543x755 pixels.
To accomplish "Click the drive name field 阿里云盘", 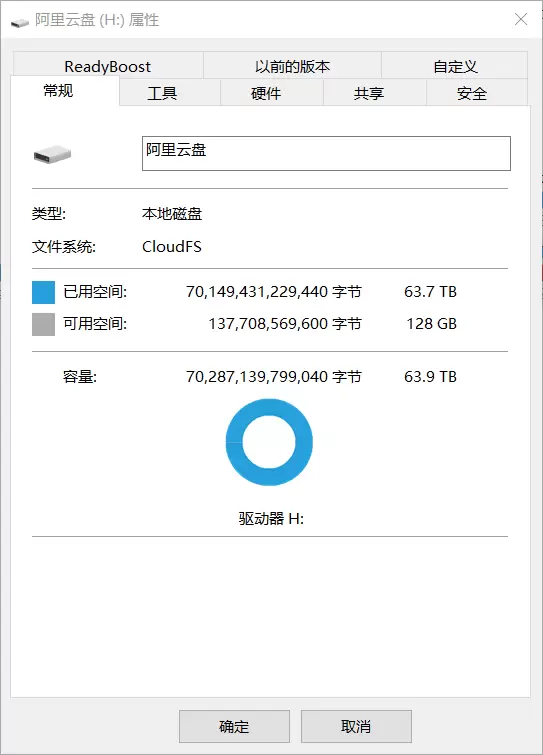I will (326, 153).
